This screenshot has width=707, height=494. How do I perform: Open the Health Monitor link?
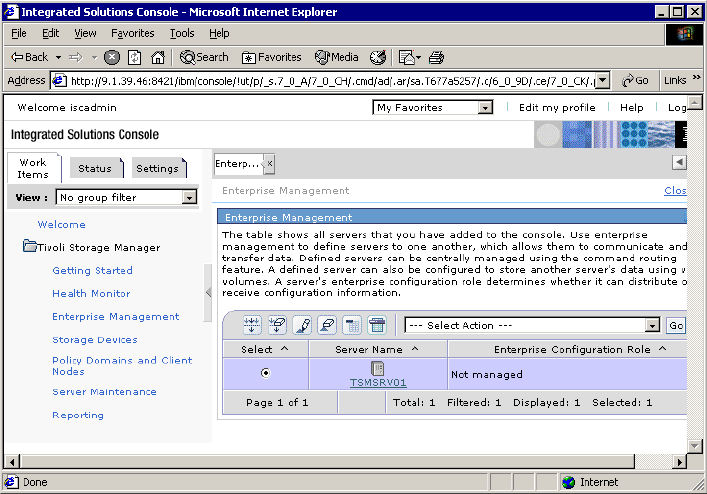tap(91, 293)
